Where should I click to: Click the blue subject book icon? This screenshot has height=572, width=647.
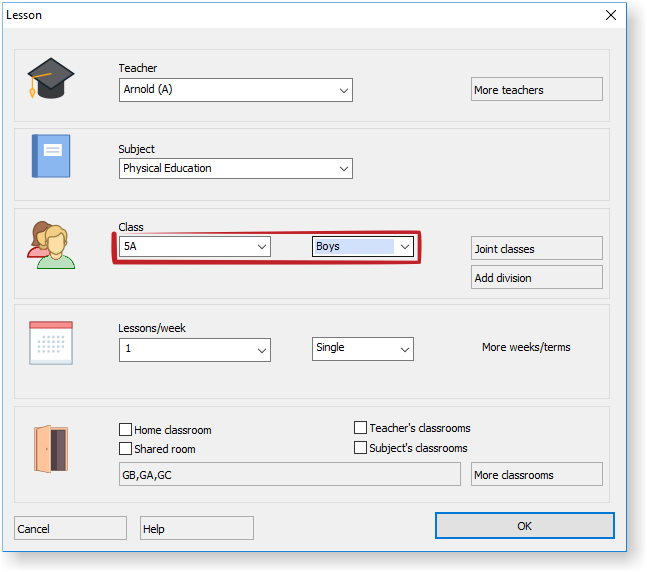(50, 156)
